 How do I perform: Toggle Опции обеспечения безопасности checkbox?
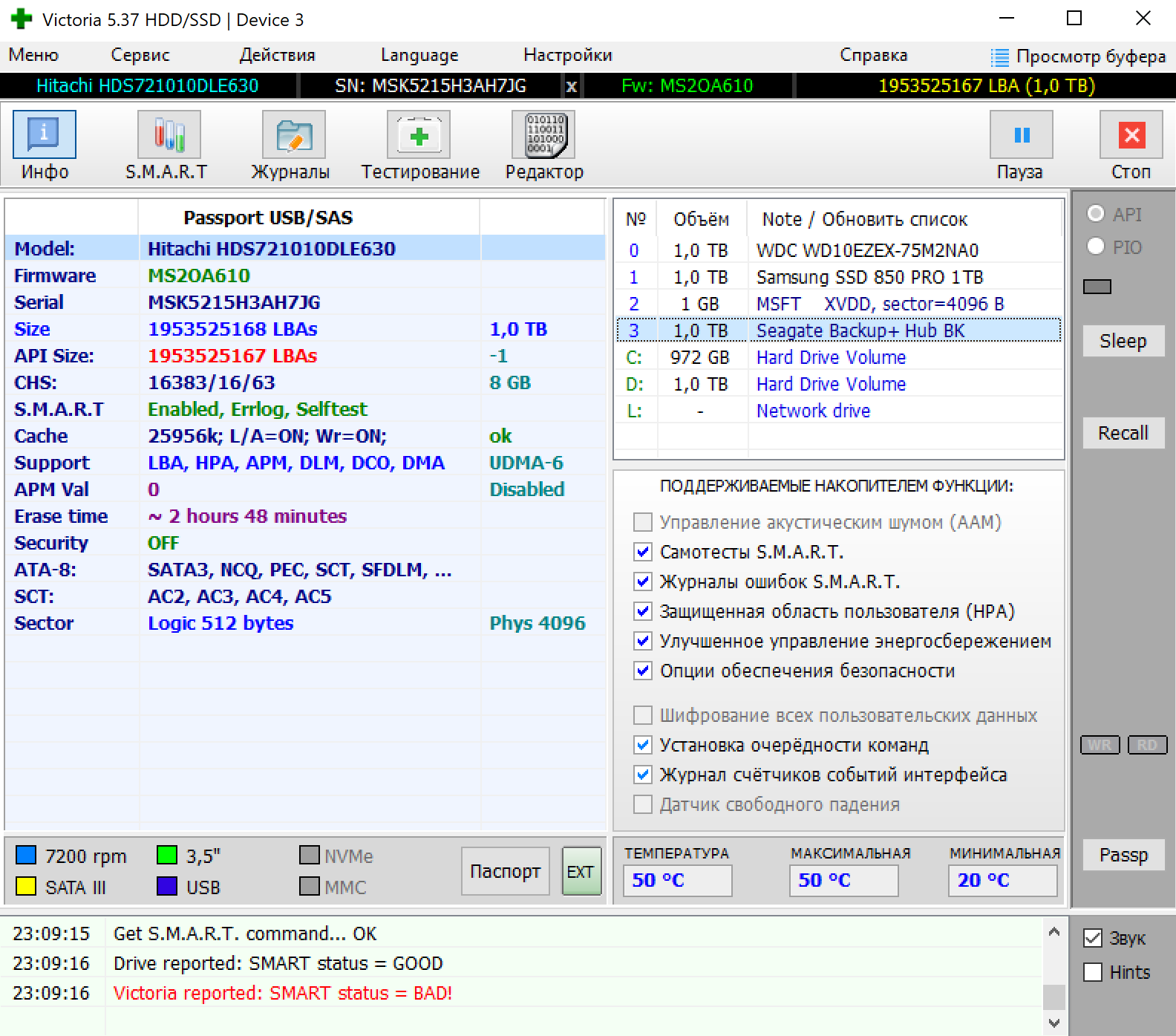click(x=643, y=671)
